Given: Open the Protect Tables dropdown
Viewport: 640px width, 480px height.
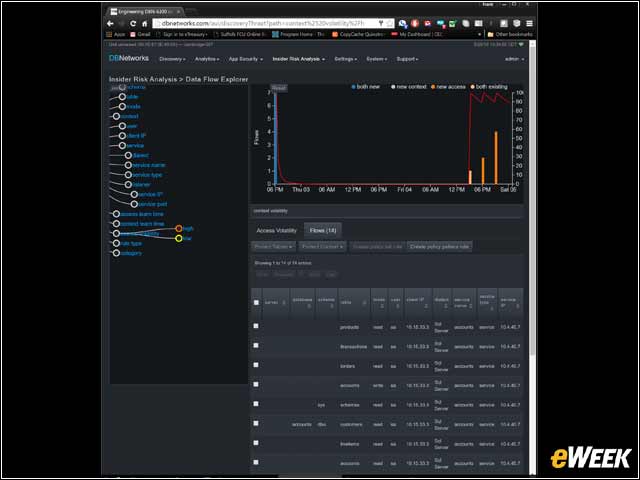Looking at the screenshot, I should click(273, 247).
